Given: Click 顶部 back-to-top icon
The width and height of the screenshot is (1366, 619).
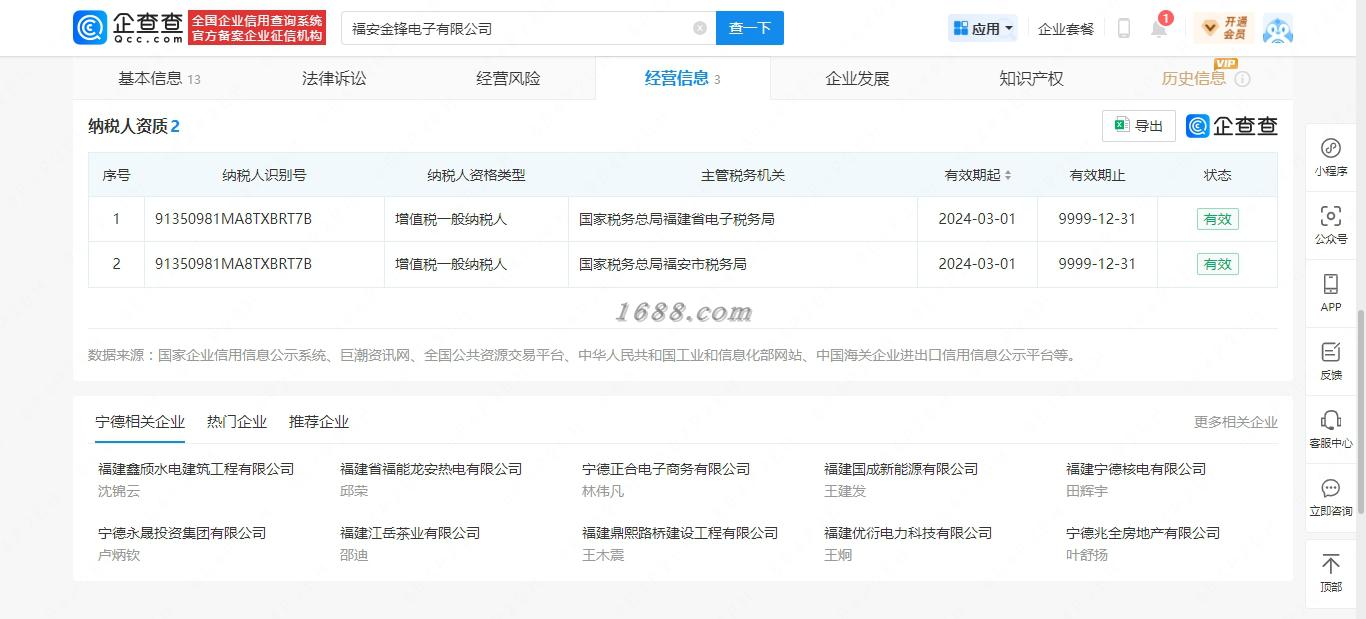Looking at the screenshot, I should (x=1331, y=573).
